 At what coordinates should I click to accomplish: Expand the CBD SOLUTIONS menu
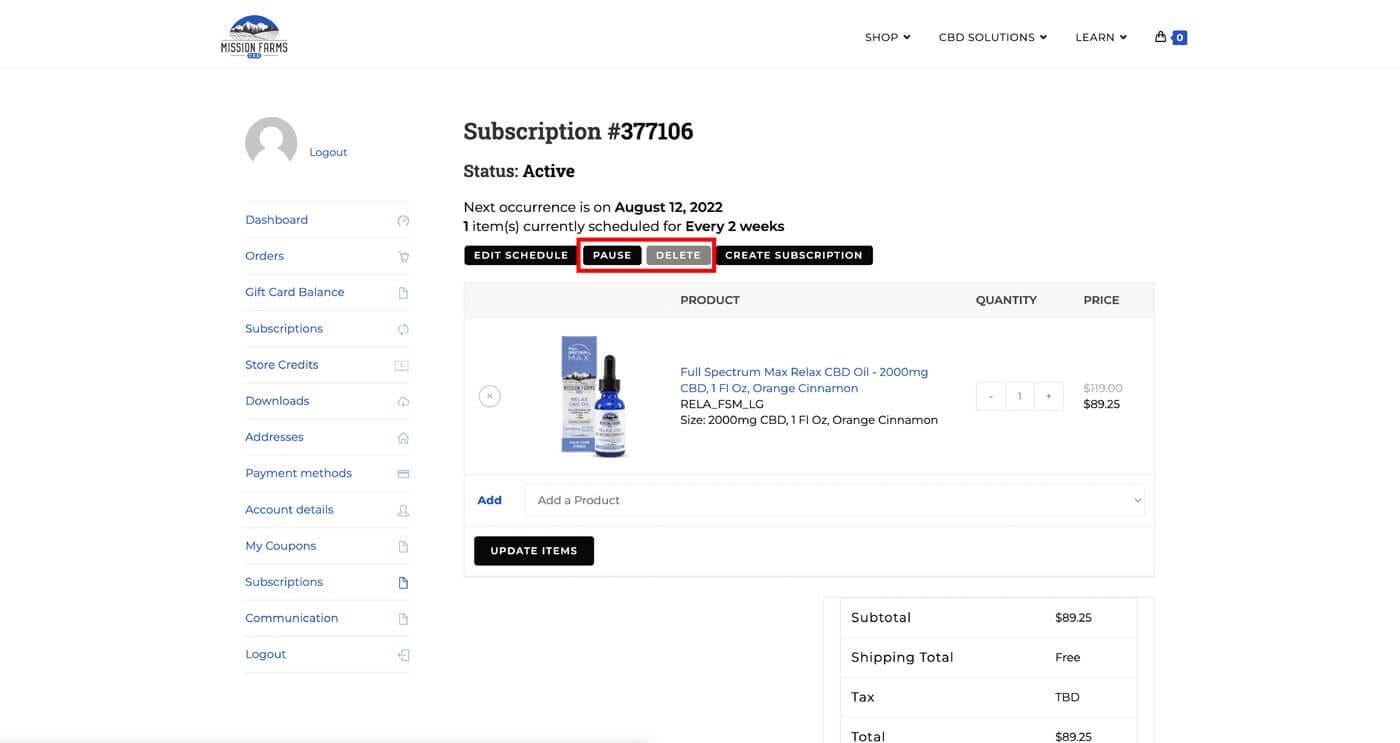coord(992,37)
